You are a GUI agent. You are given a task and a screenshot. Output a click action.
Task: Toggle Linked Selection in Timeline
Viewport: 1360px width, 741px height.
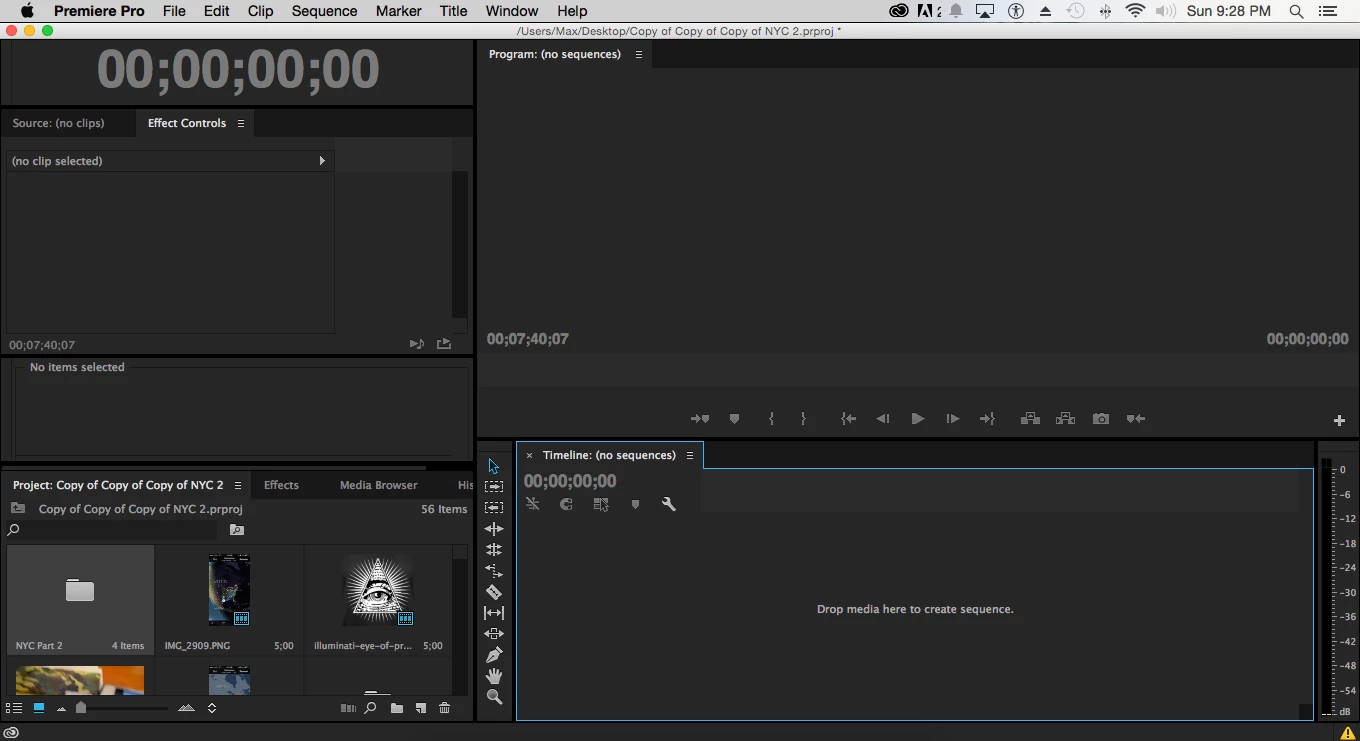pyautogui.click(x=600, y=505)
